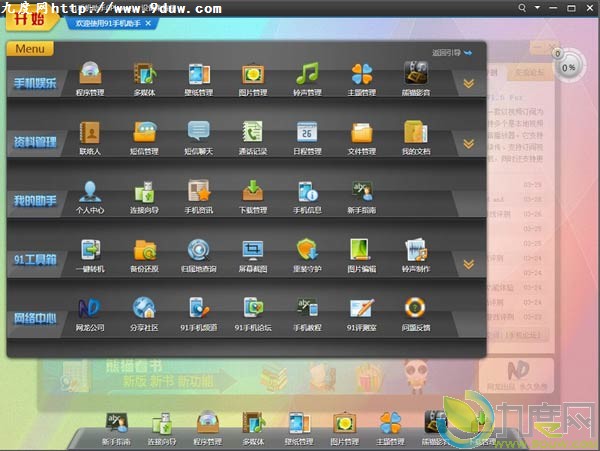600x451 pixels.
Task: Open 铃声管理 music note icon
Action: [x=307, y=78]
